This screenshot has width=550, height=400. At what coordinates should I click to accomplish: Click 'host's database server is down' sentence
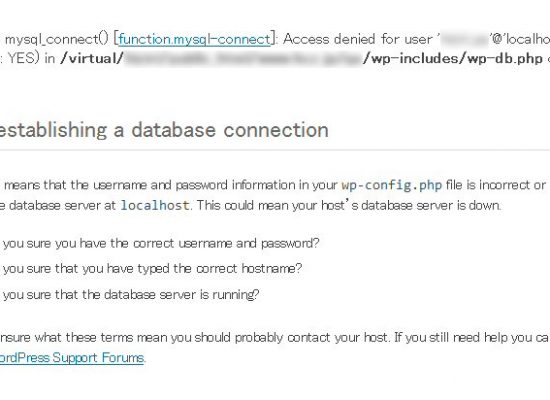point(411,205)
